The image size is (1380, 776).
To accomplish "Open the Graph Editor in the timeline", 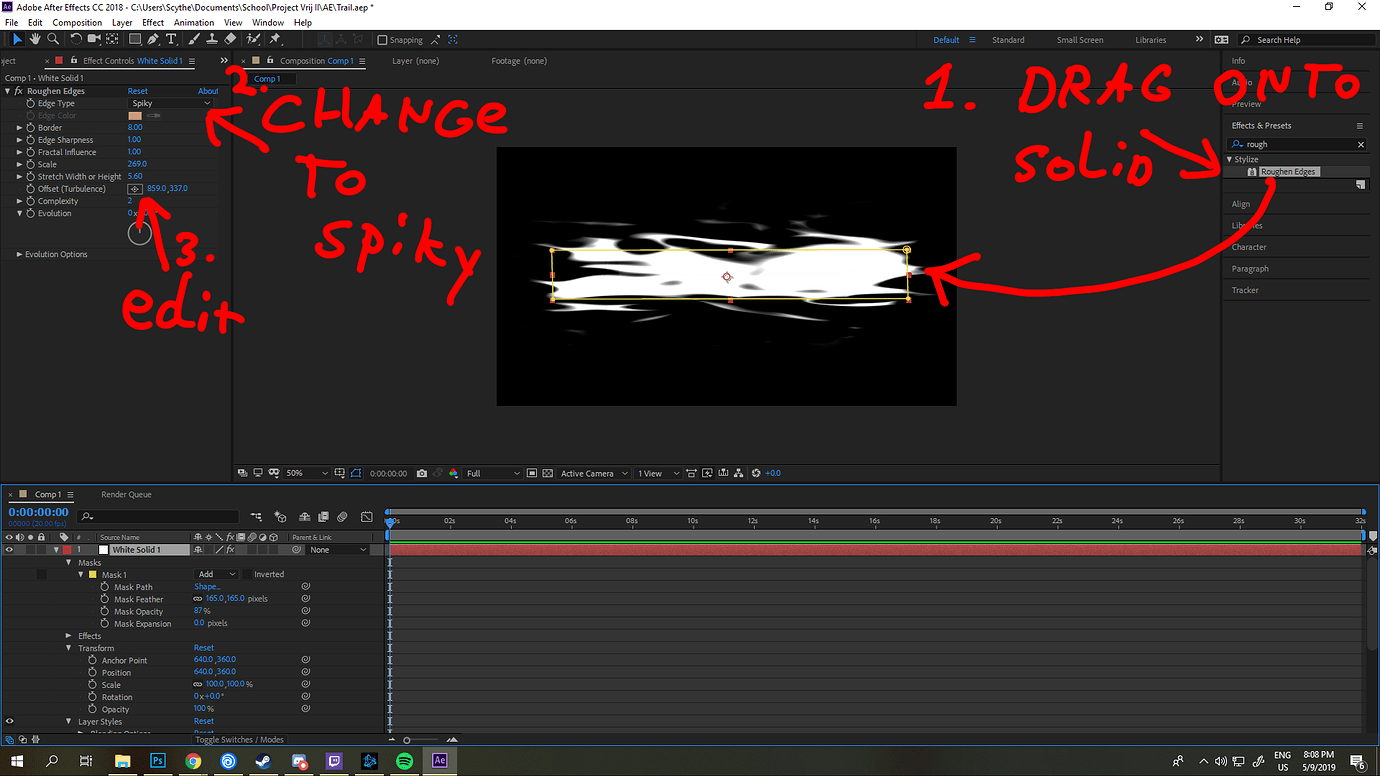I will (x=366, y=517).
